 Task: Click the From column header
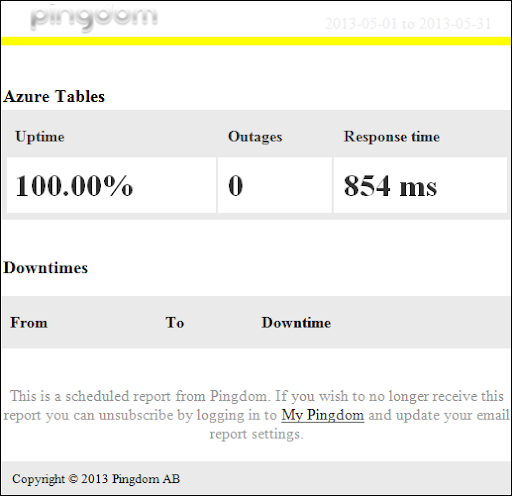29,323
